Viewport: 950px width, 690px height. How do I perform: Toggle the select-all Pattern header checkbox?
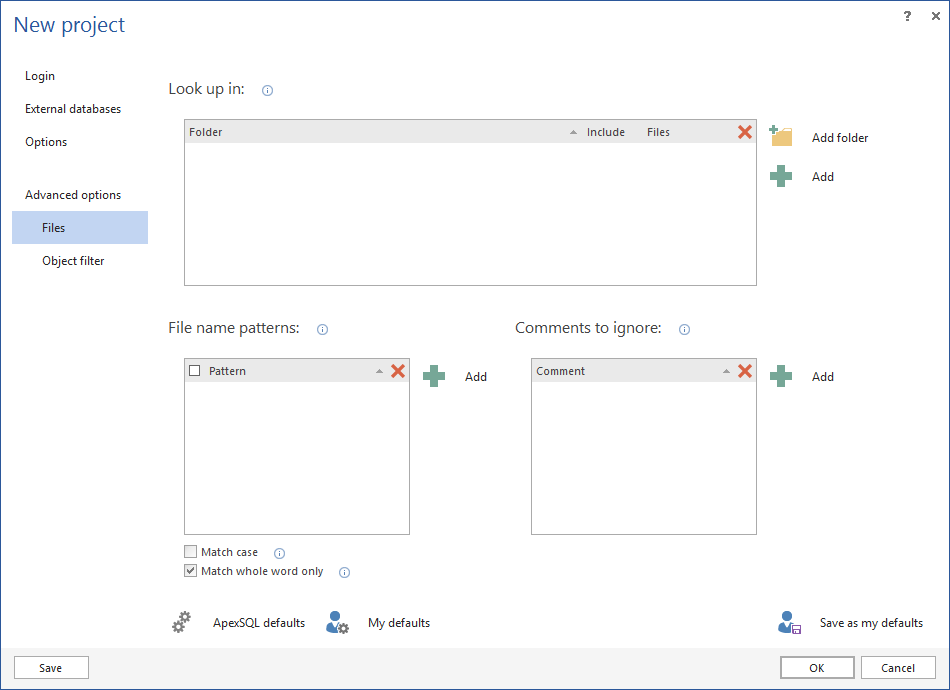(x=195, y=371)
